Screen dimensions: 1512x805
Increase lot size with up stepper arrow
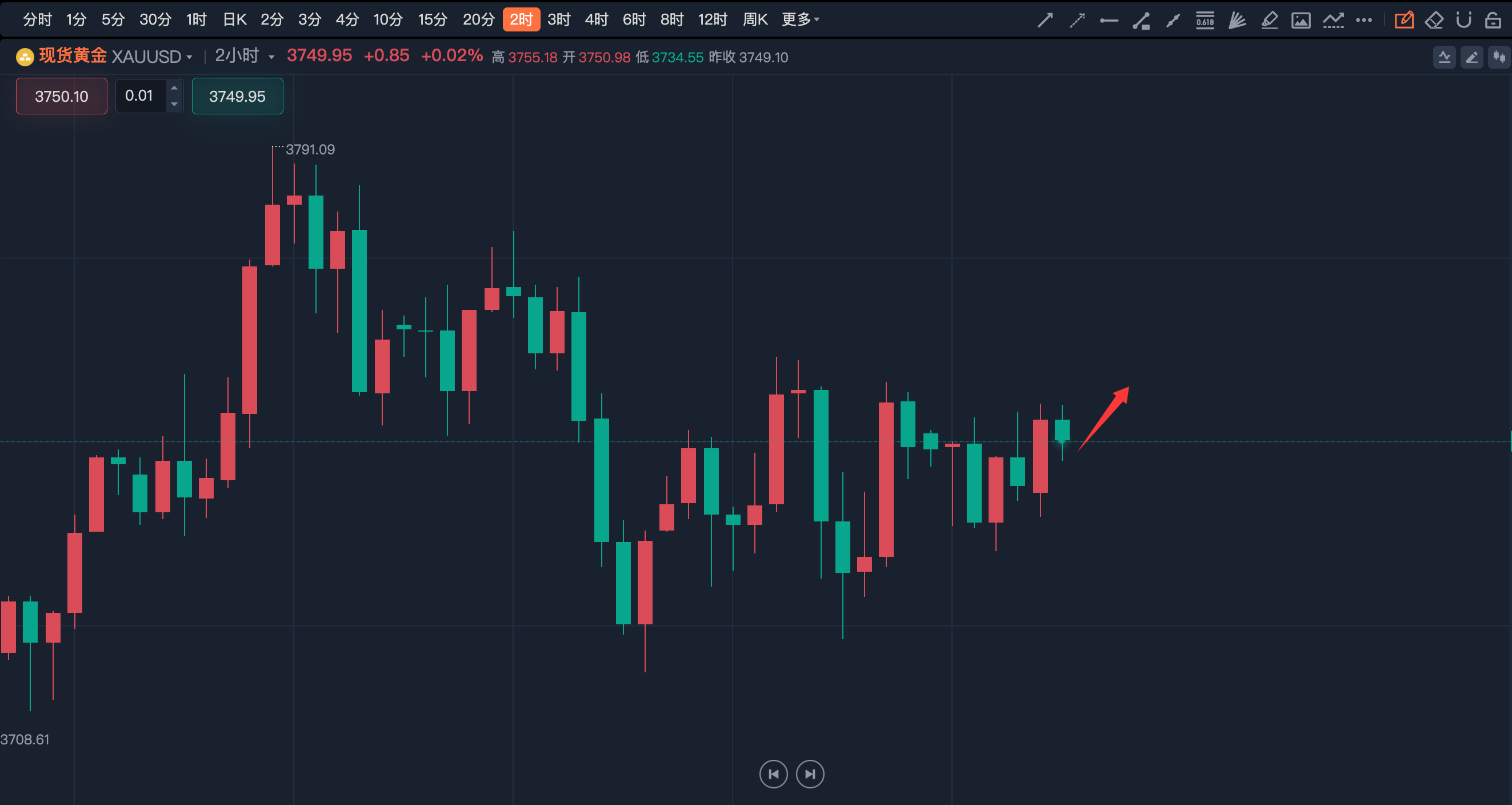click(174, 87)
